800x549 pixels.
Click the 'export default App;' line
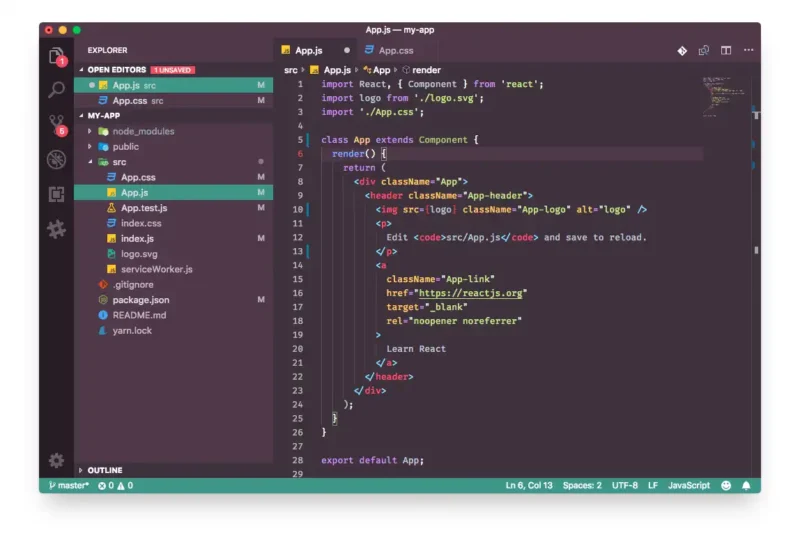pos(372,460)
